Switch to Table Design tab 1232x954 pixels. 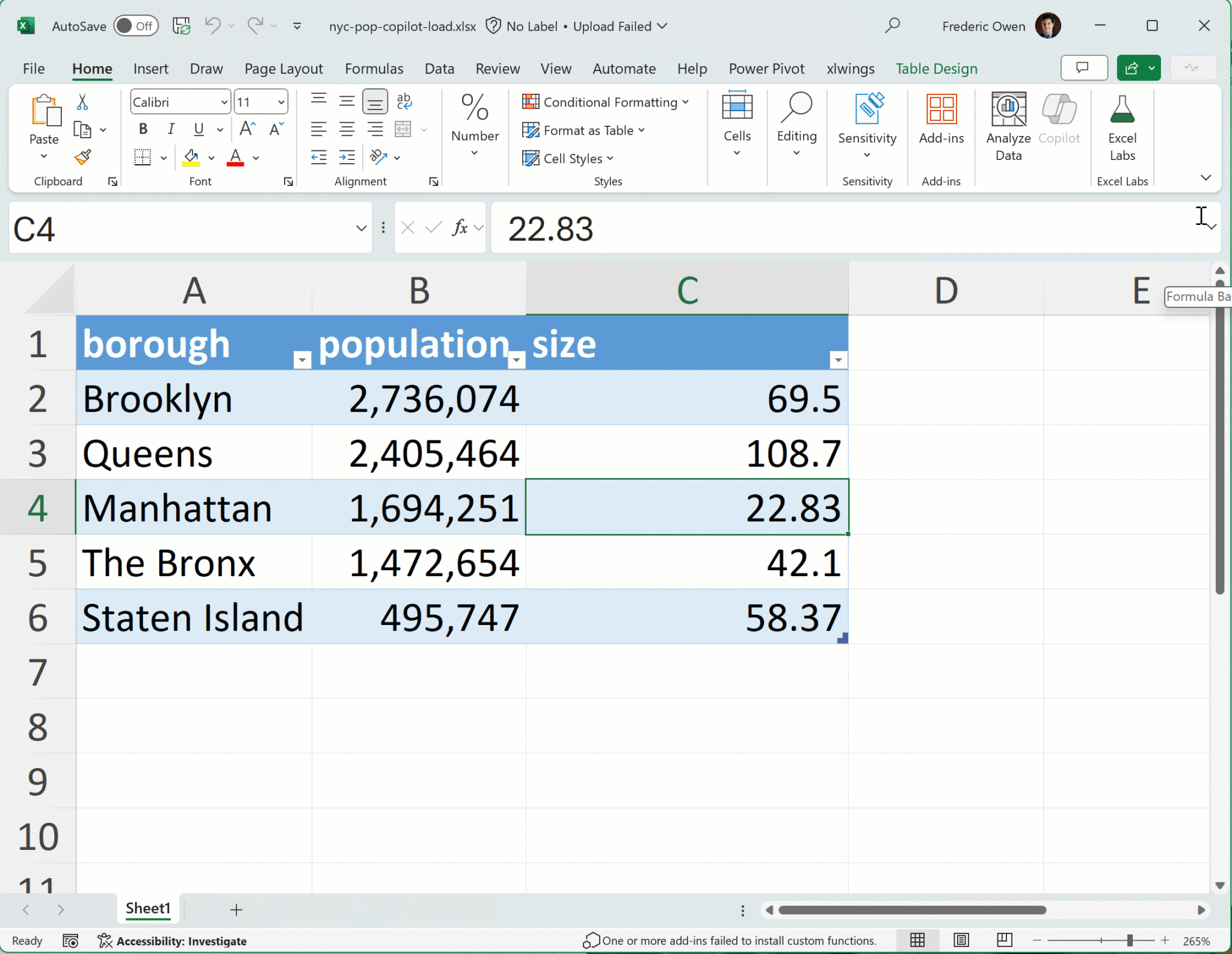click(936, 69)
